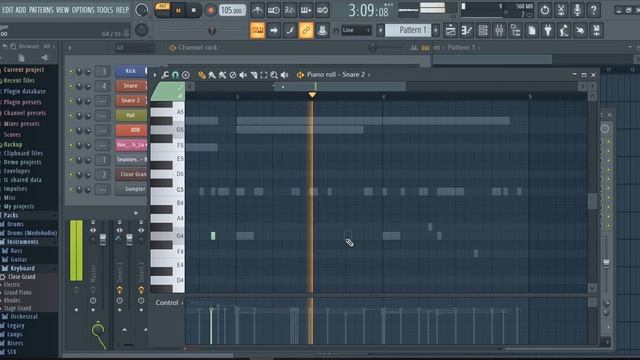Select the Snare channel button
The height and width of the screenshot is (360, 640).
click(x=131, y=86)
